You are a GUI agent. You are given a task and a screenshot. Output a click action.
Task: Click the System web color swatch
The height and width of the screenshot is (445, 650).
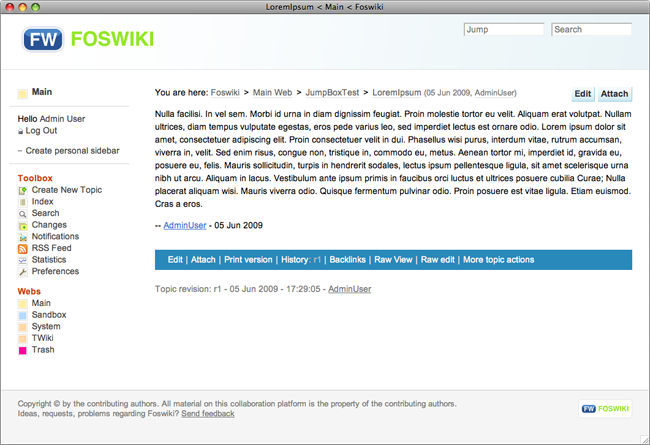click(x=23, y=327)
